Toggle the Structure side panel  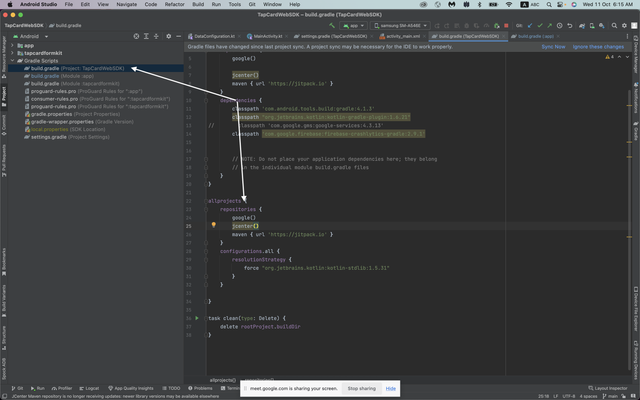(4, 337)
